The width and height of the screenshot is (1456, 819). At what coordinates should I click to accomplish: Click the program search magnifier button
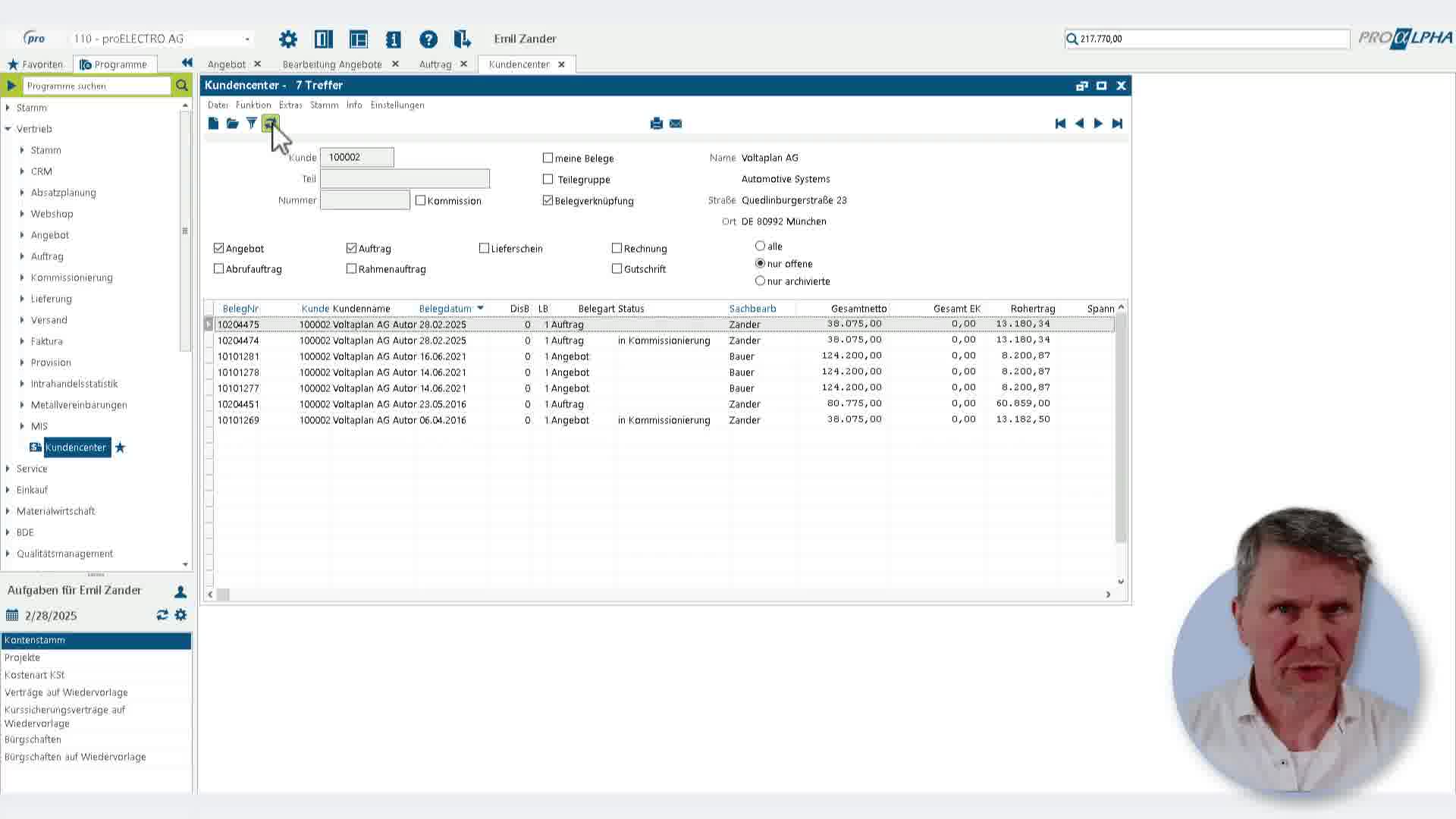coord(182,86)
